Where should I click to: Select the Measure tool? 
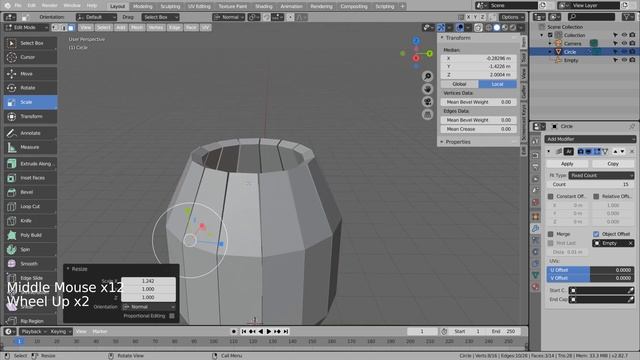[31, 147]
